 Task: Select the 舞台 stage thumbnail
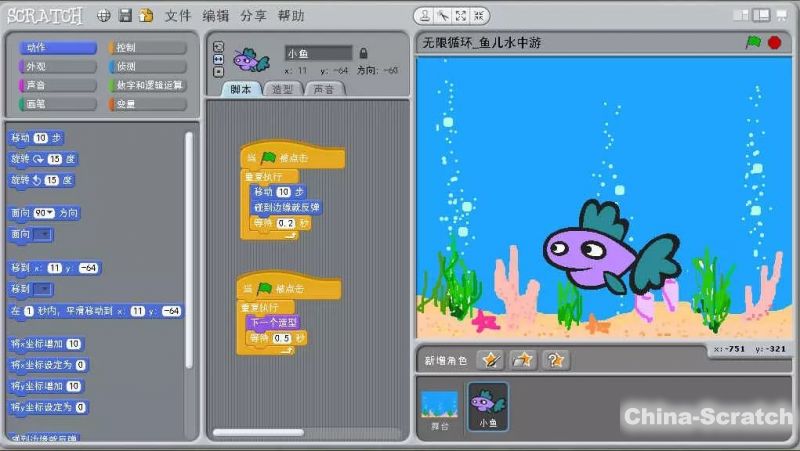(438, 408)
